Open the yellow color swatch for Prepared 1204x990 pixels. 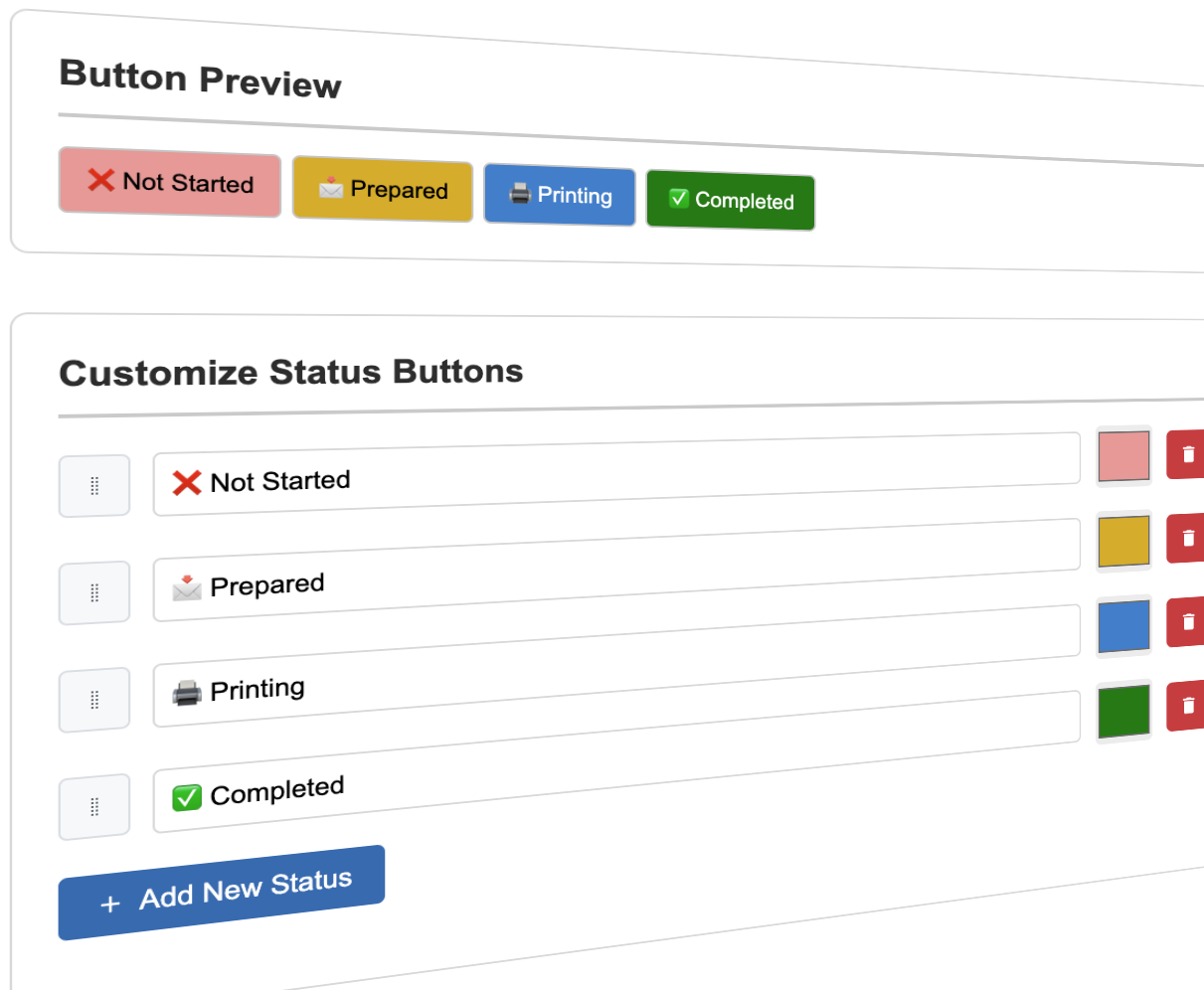1123,541
